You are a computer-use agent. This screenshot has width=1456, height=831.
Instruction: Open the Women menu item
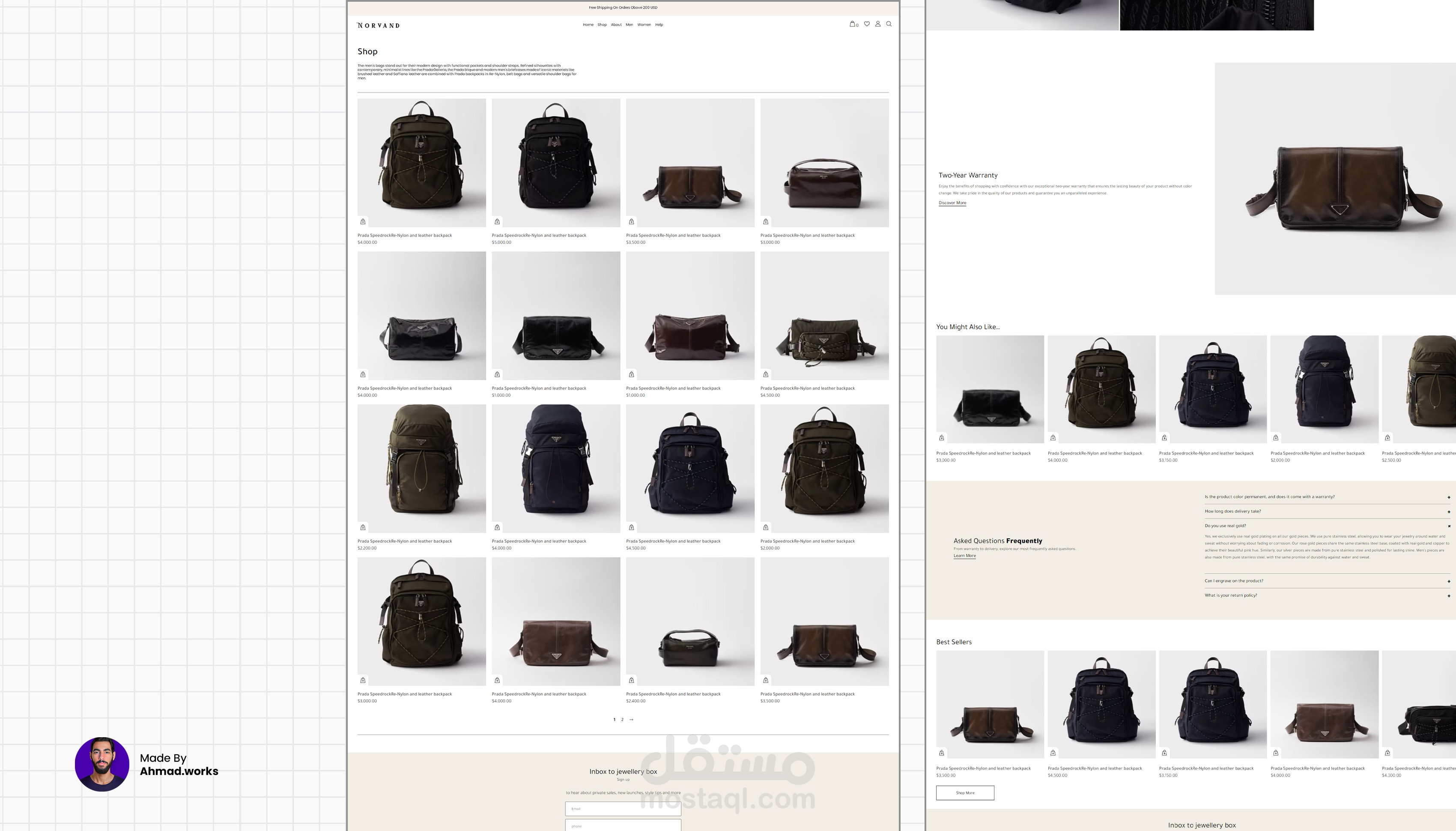point(644,24)
